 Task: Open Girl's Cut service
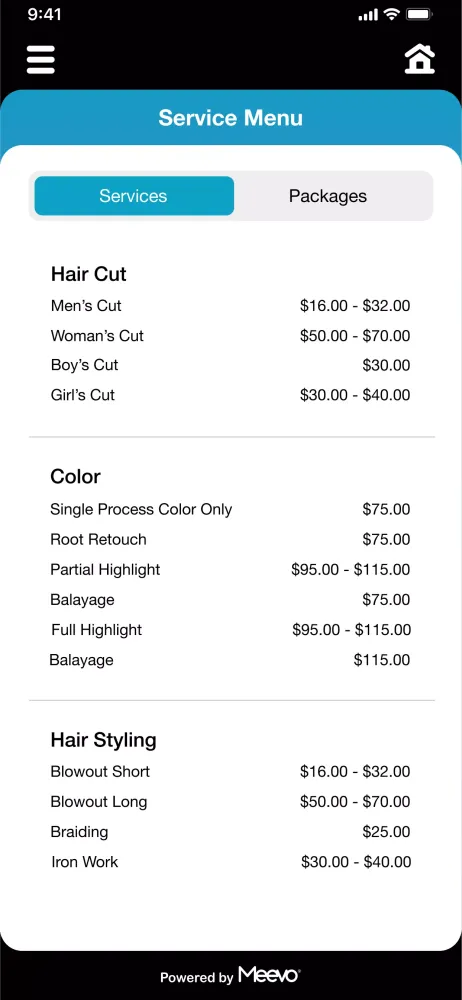click(x=230, y=395)
